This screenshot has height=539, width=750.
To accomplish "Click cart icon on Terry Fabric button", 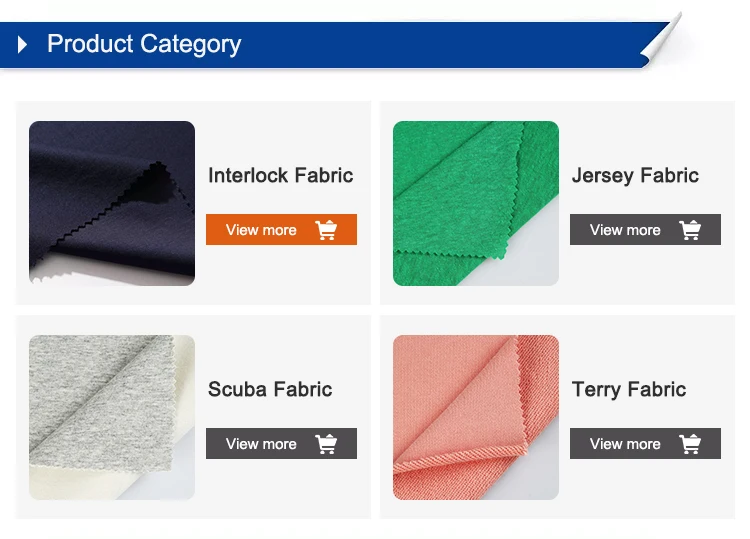I will pyautogui.click(x=690, y=444).
